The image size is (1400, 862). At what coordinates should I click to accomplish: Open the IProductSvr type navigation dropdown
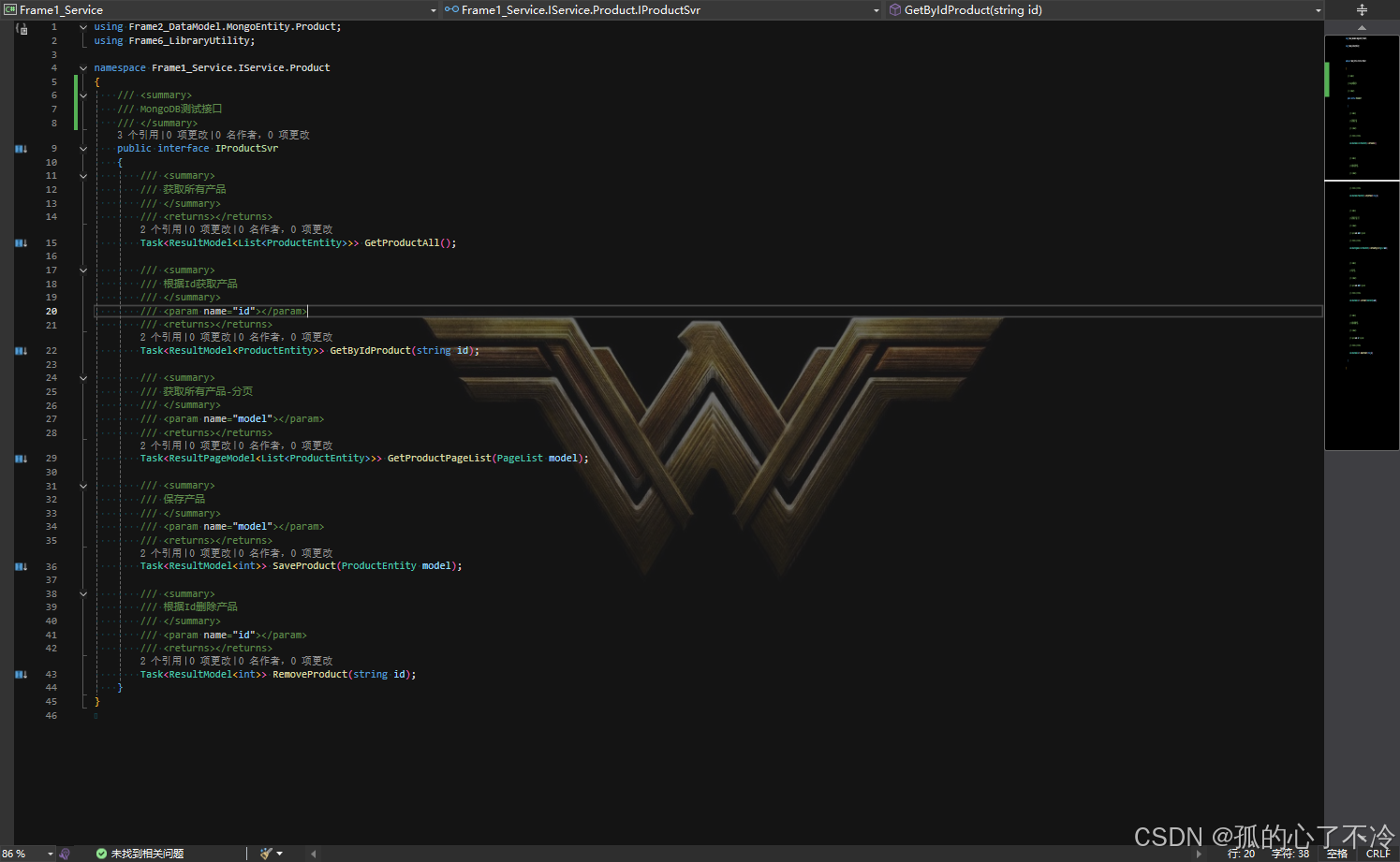click(661, 10)
